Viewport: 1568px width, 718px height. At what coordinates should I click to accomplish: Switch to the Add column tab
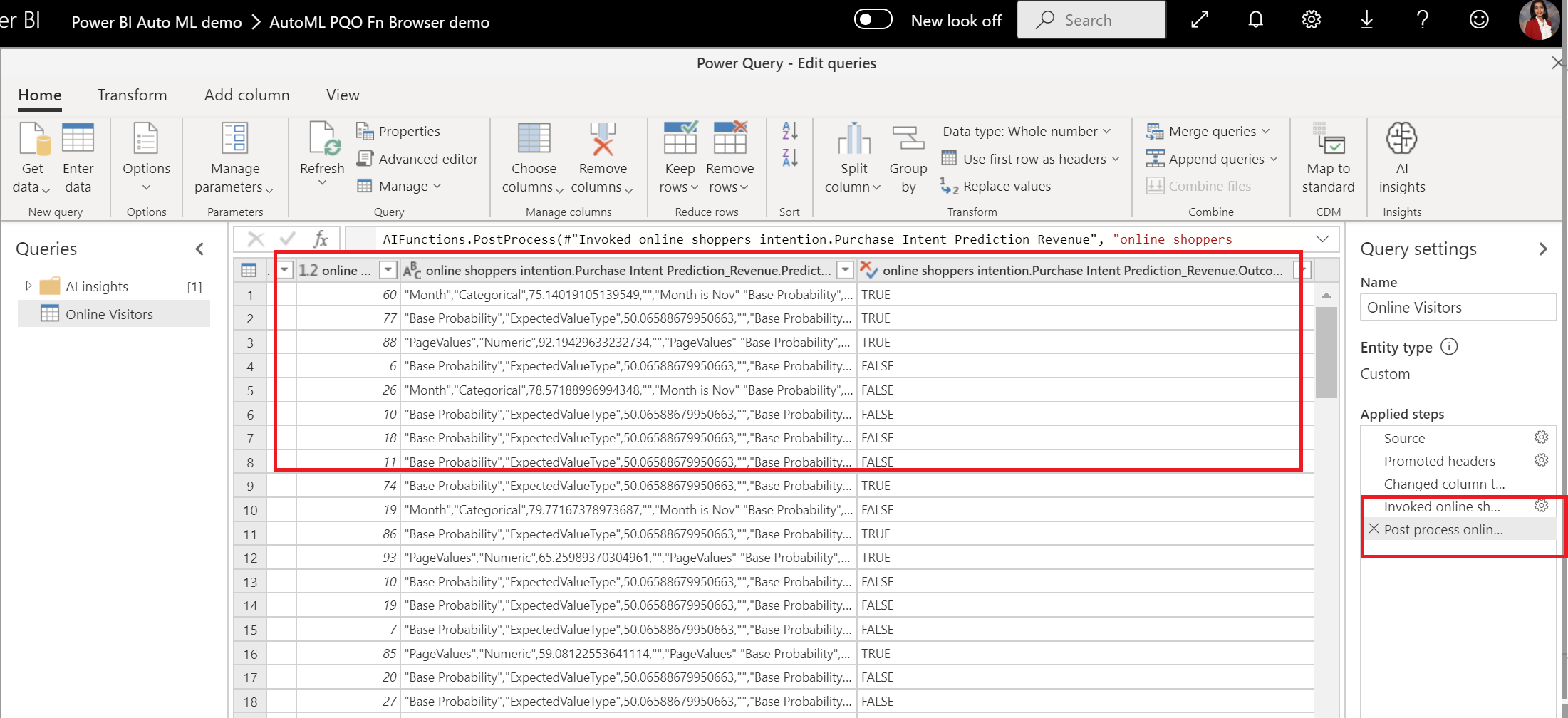click(x=246, y=95)
